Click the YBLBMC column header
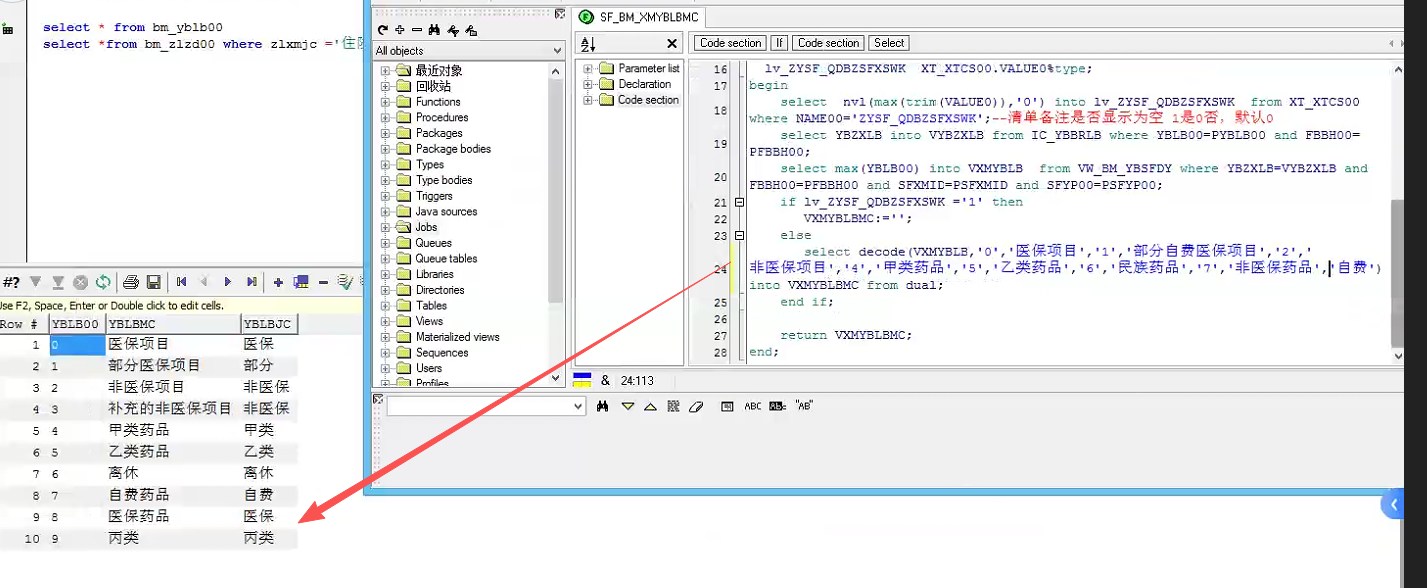1427x588 pixels. coord(172,324)
